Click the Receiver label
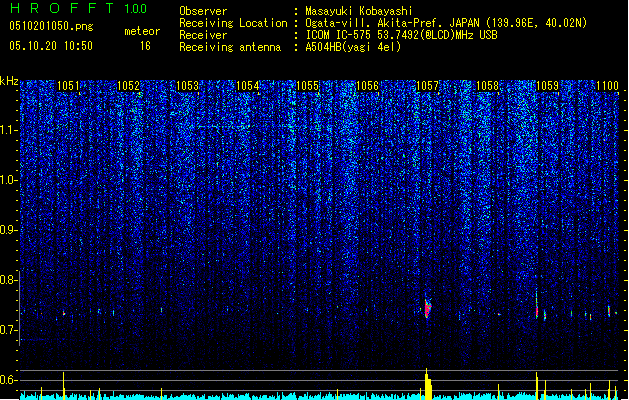This screenshot has height=400, width=629. [203, 35]
